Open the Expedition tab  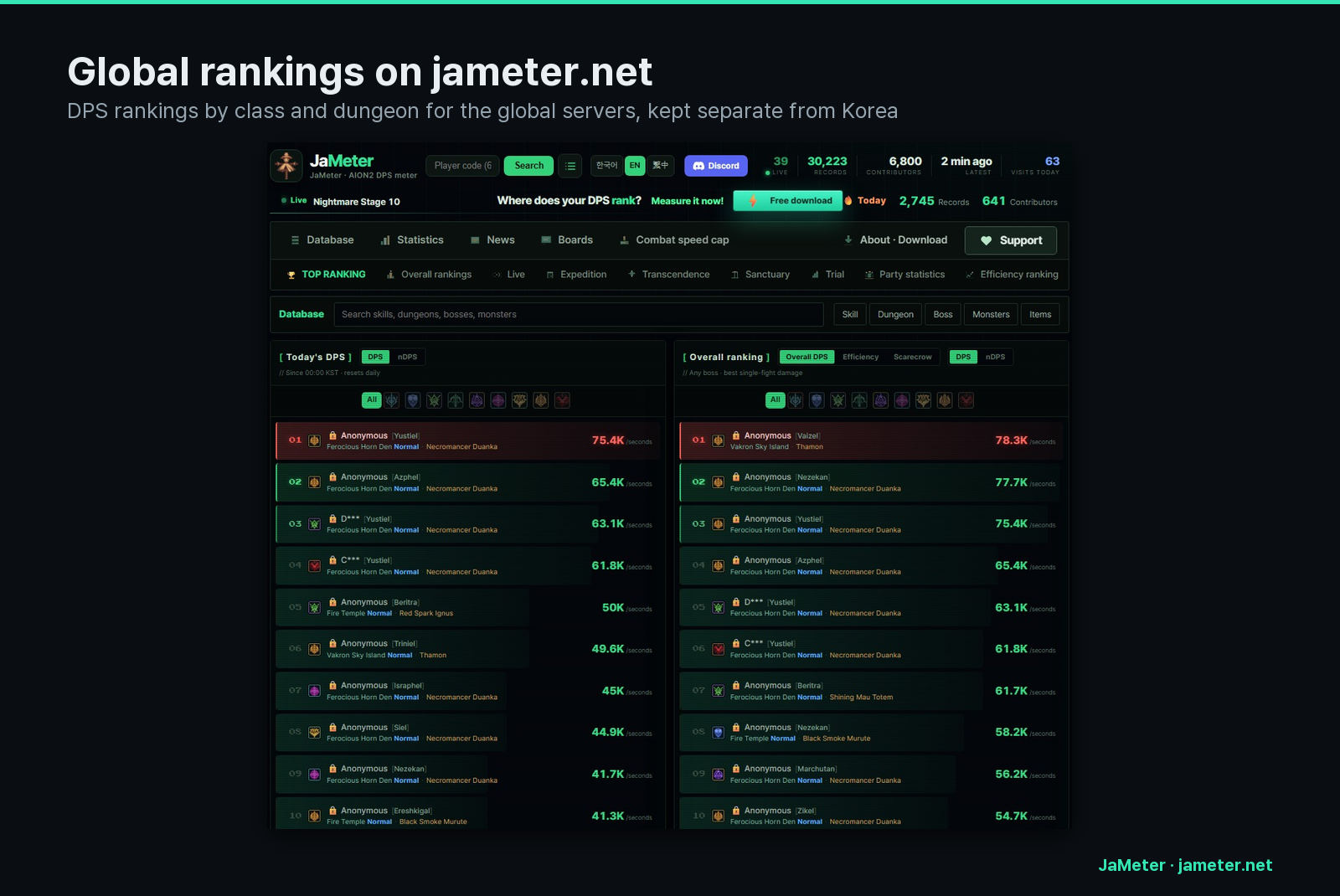coord(576,275)
